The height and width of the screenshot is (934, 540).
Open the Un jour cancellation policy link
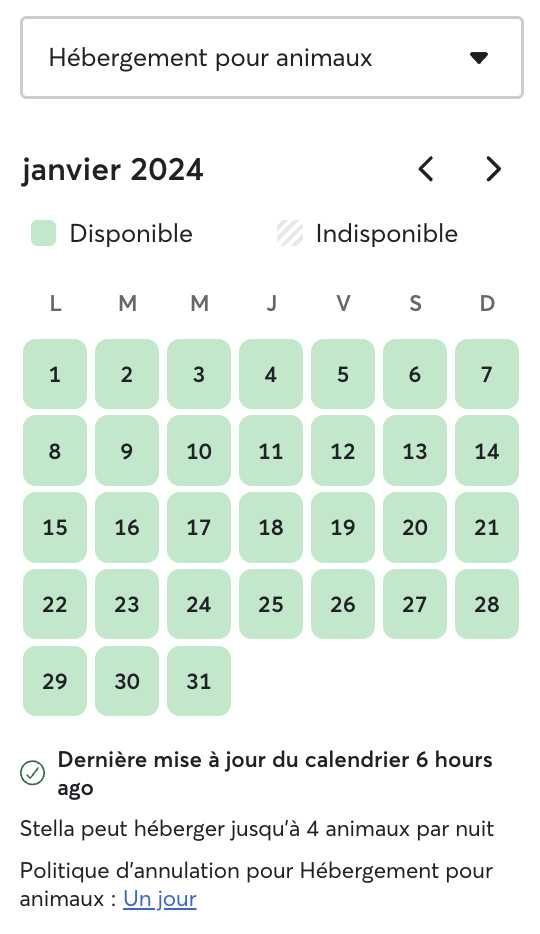[160, 898]
